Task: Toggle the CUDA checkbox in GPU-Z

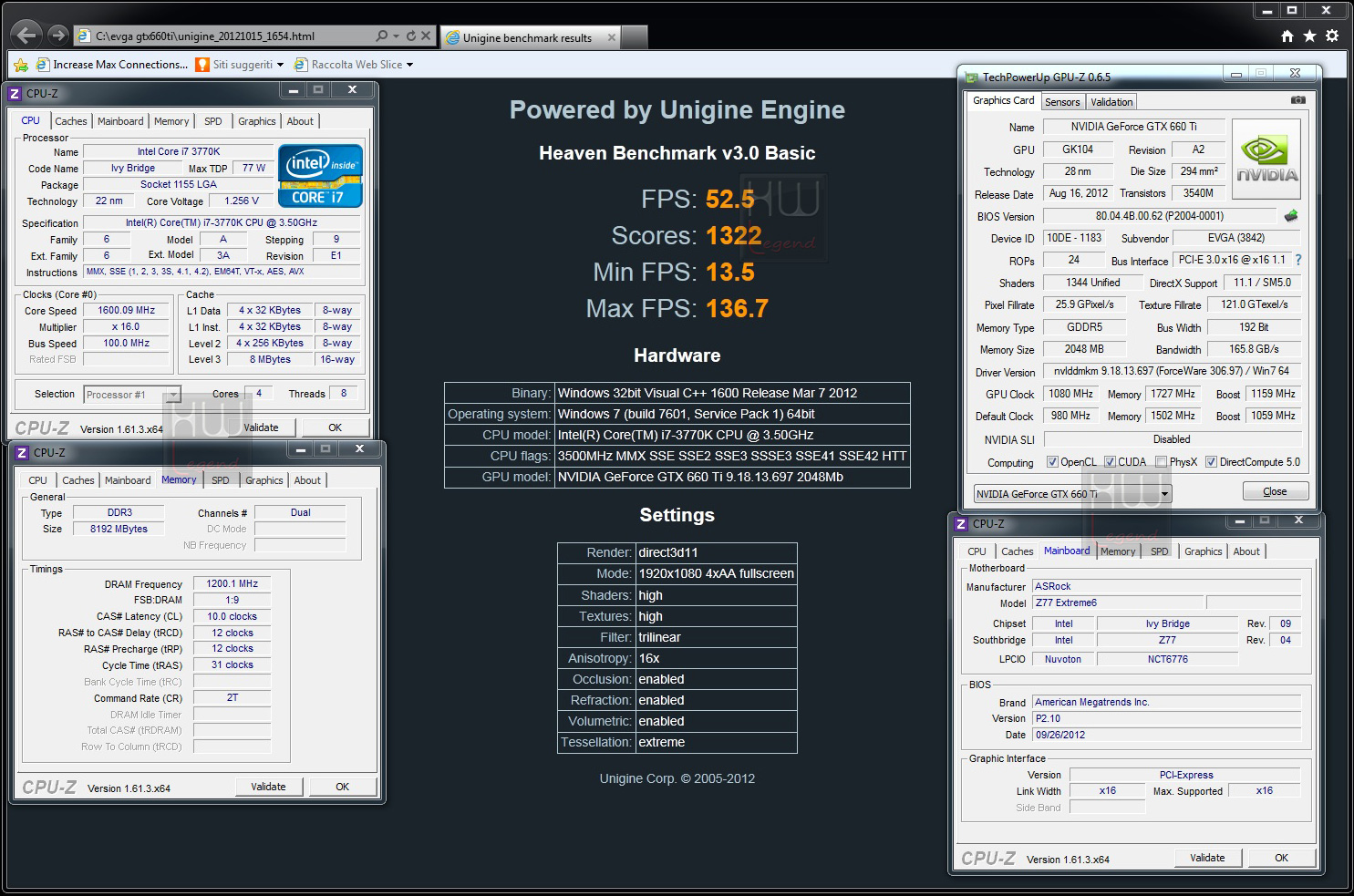Action: click(1110, 462)
